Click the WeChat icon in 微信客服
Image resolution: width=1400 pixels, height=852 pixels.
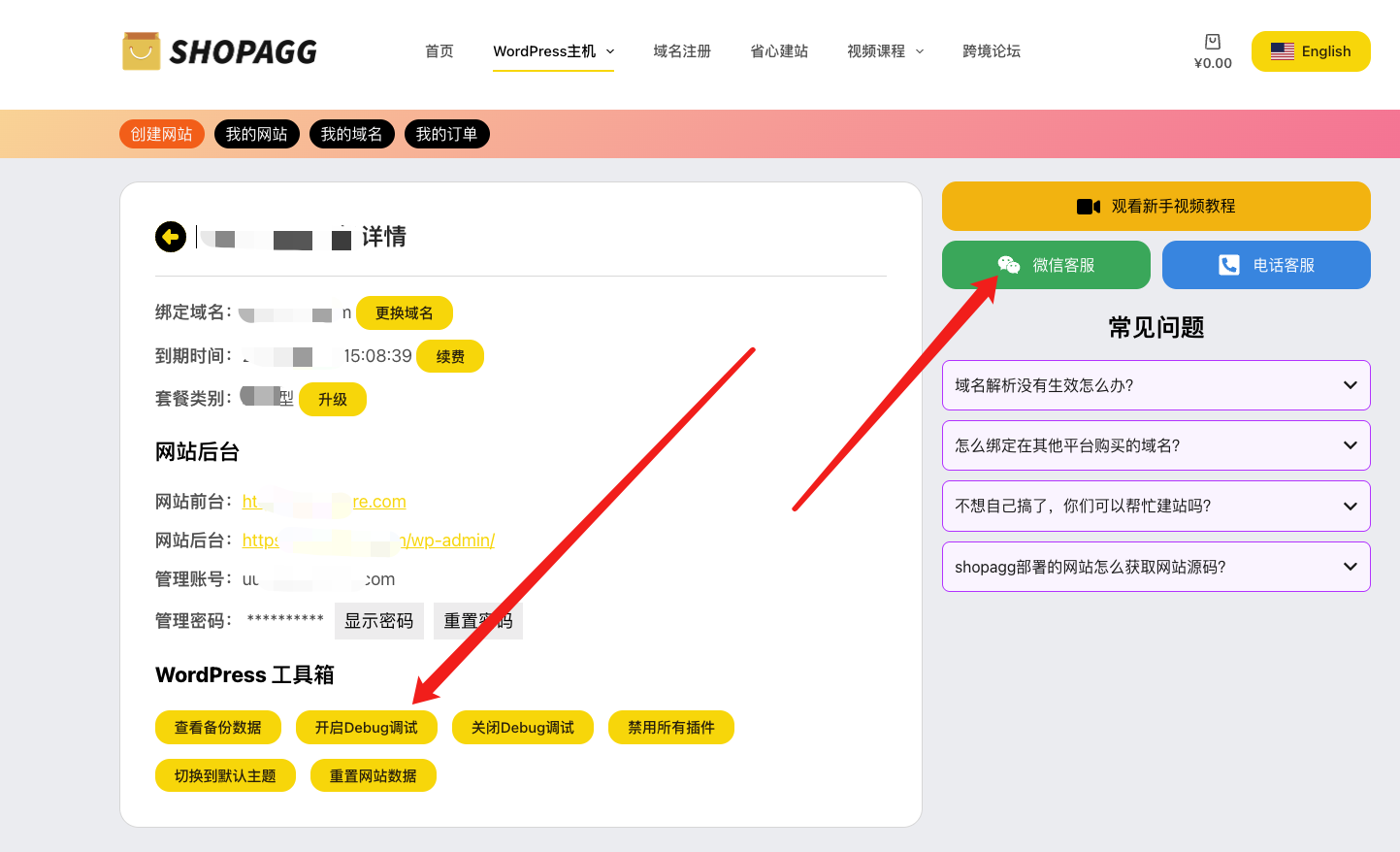[x=1009, y=265]
